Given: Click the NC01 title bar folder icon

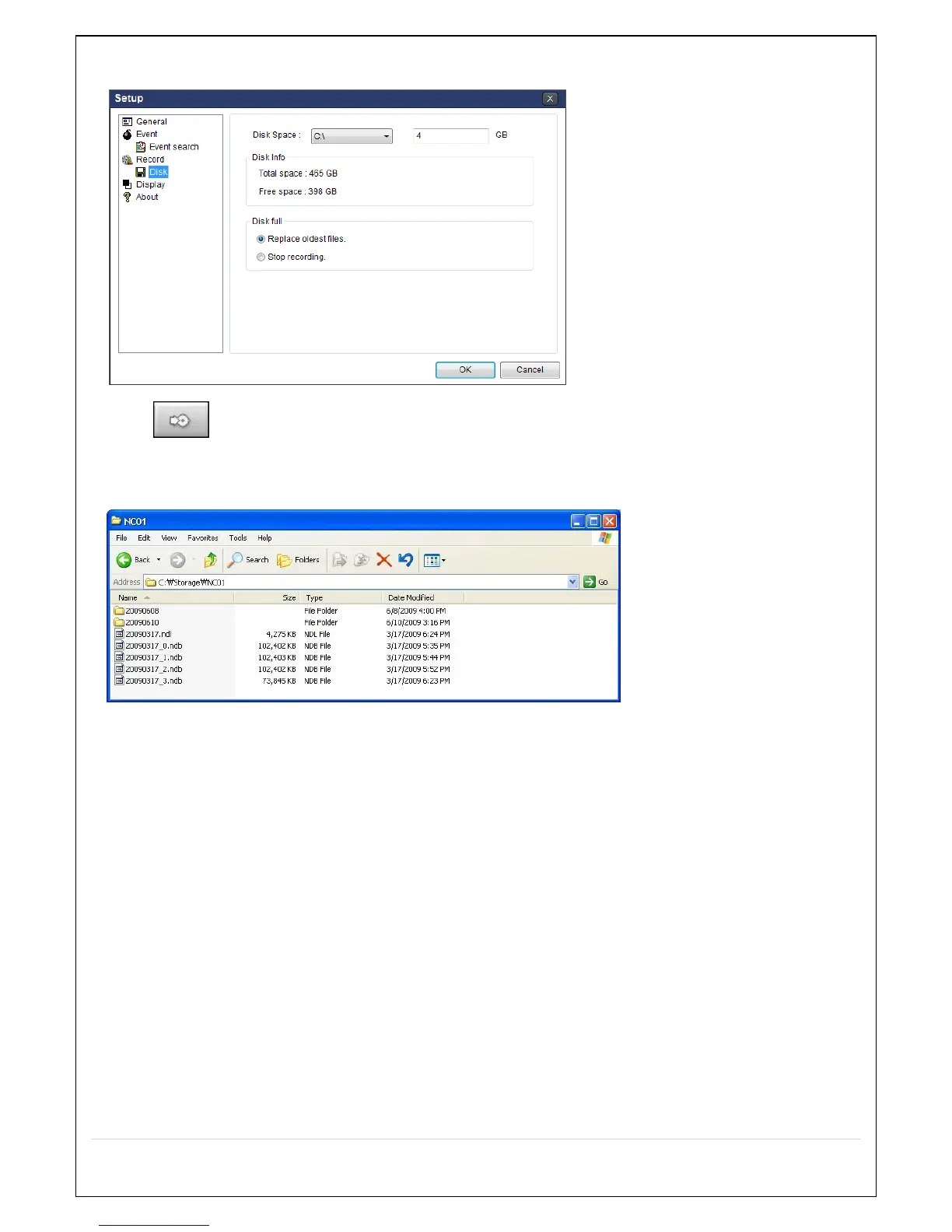Looking at the screenshot, I should pyautogui.click(x=116, y=521).
